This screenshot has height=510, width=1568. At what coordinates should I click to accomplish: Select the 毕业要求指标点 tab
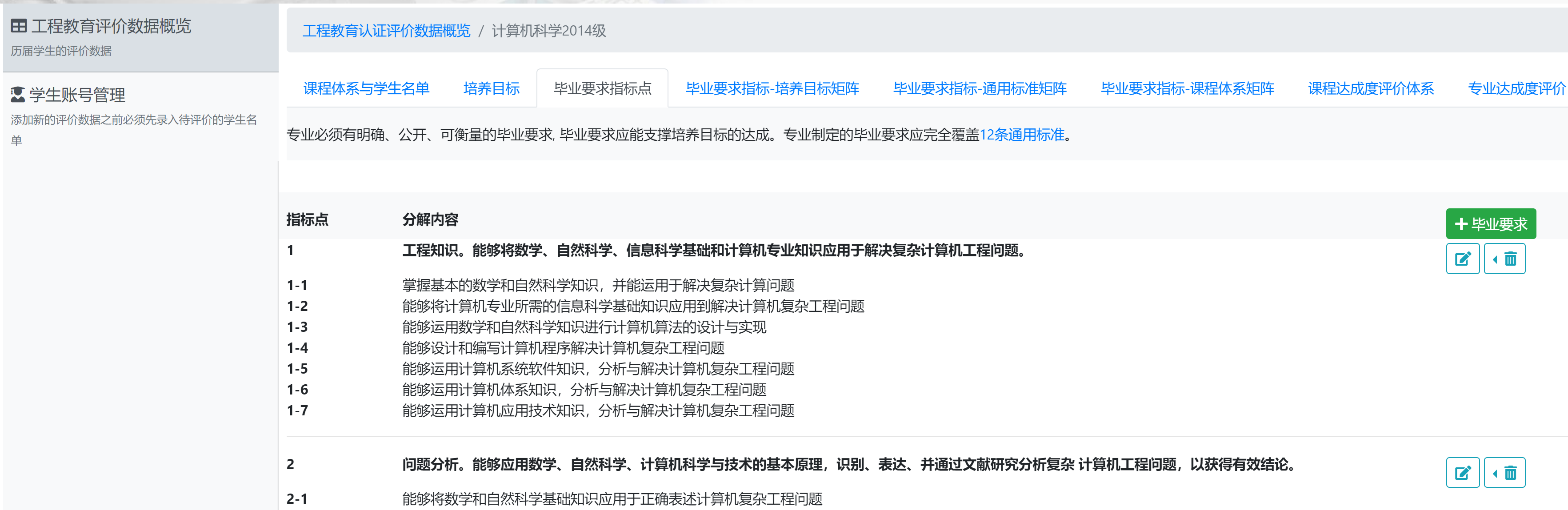[x=602, y=89]
